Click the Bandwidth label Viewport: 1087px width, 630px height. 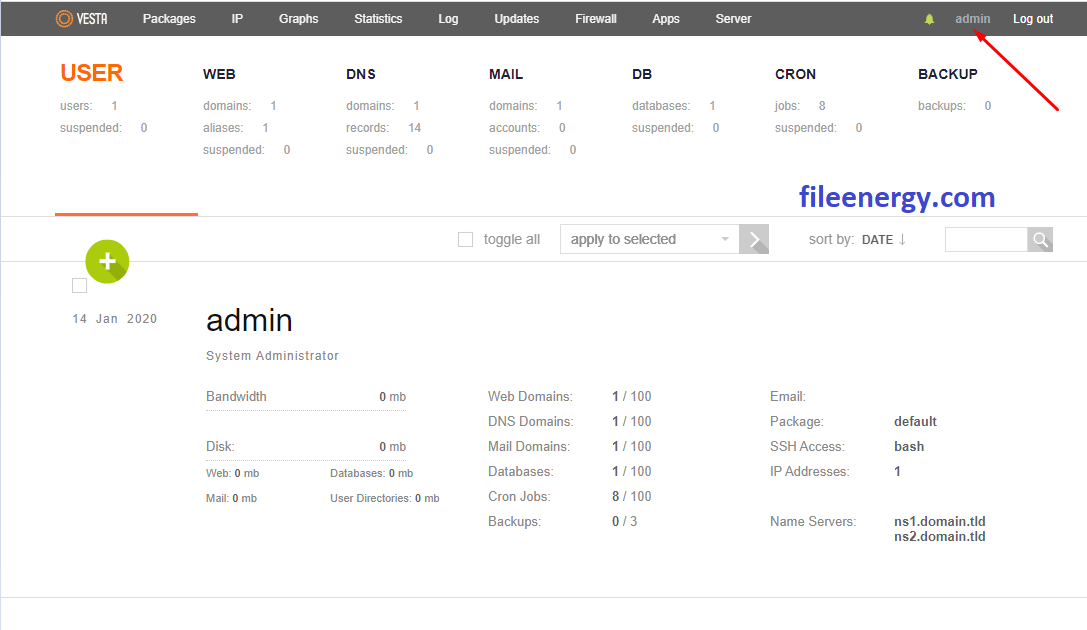[x=236, y=396]
